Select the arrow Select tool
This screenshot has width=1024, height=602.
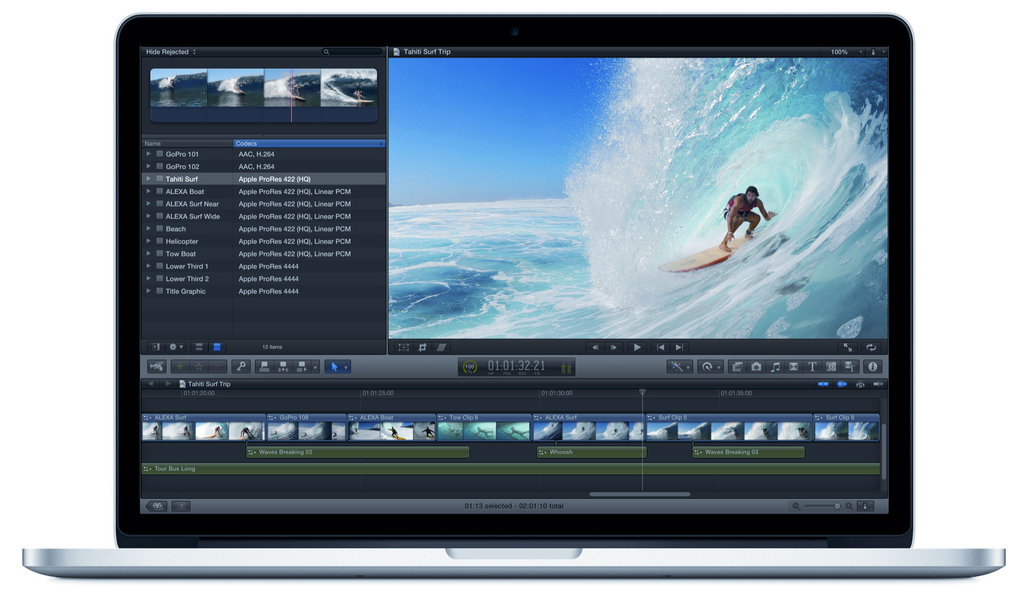(335, 366)
